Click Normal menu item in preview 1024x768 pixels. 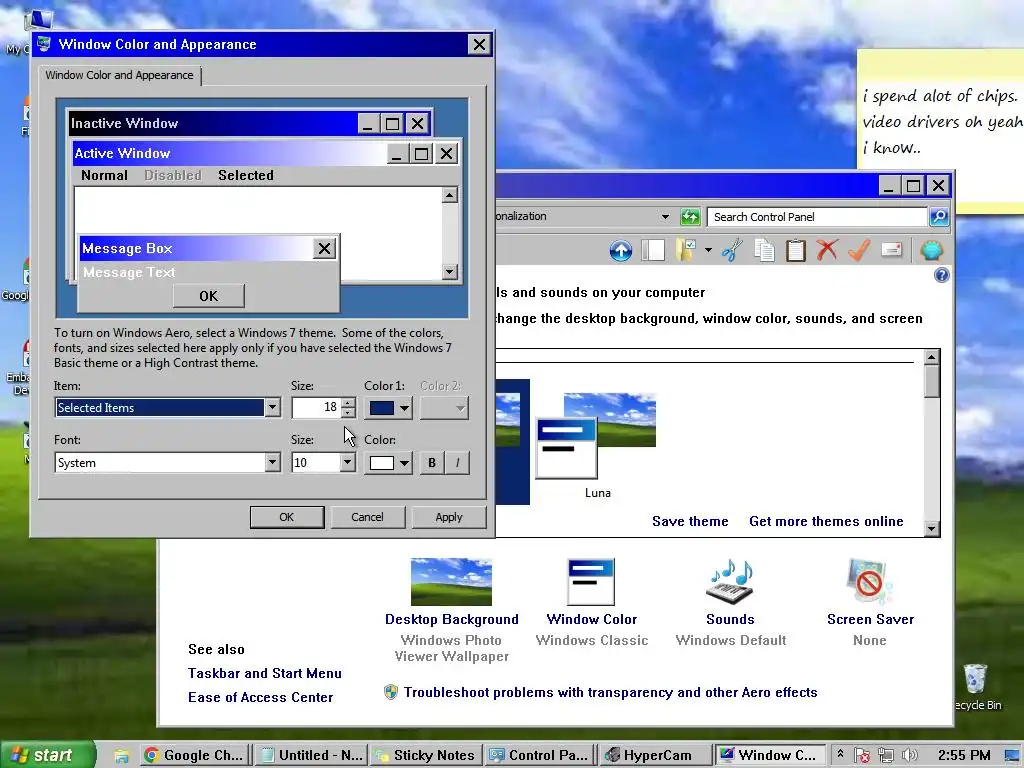(104, 175)
